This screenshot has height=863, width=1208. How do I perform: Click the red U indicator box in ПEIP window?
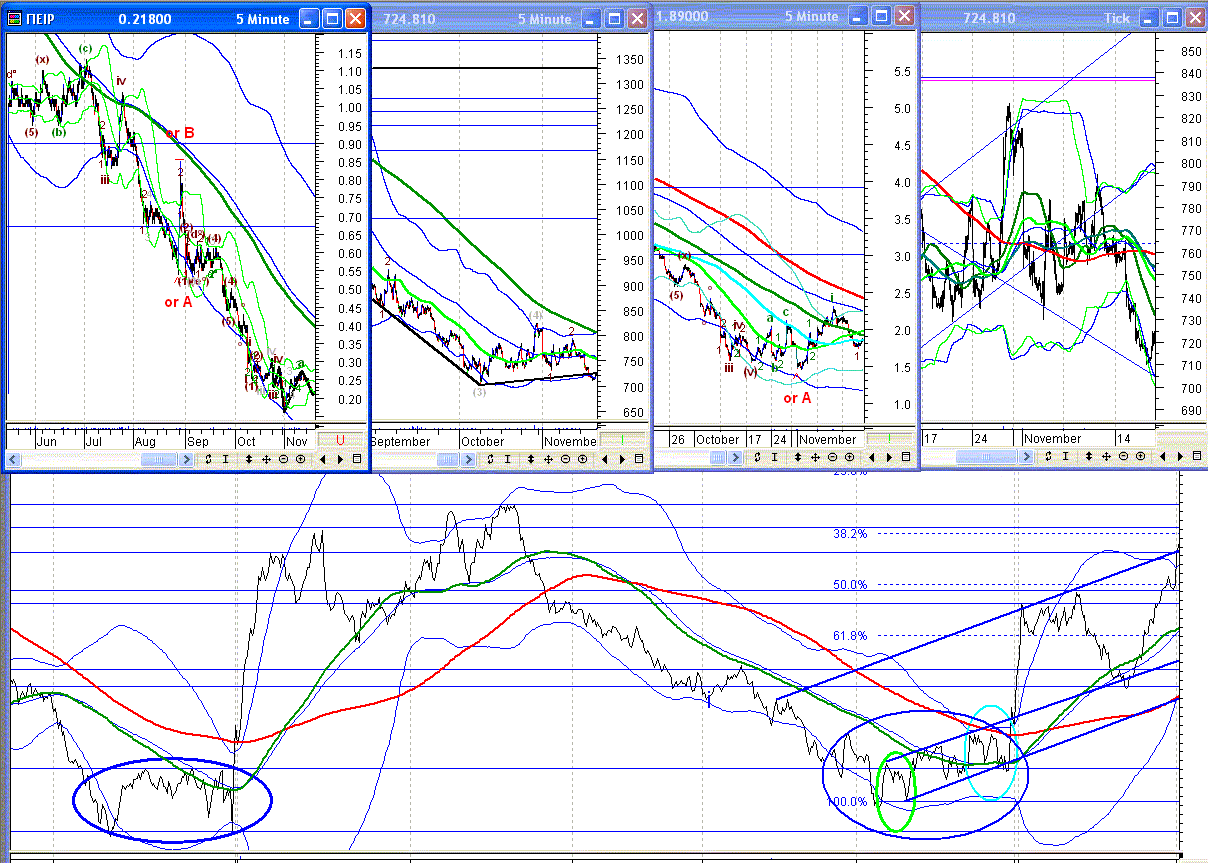[341, 440]
